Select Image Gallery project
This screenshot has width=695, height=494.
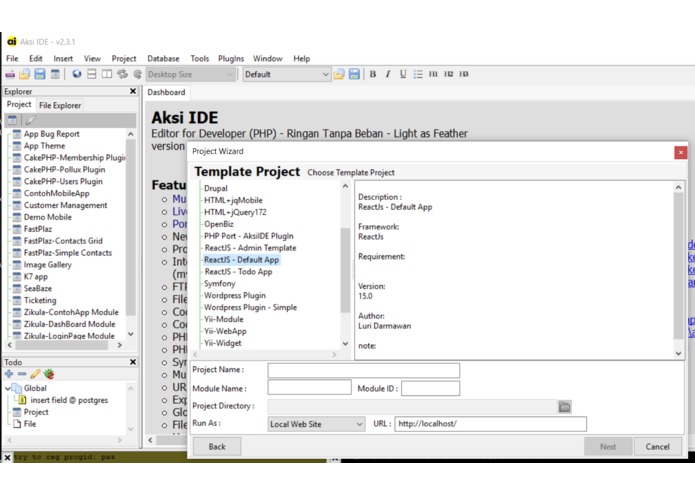(47, 265)
